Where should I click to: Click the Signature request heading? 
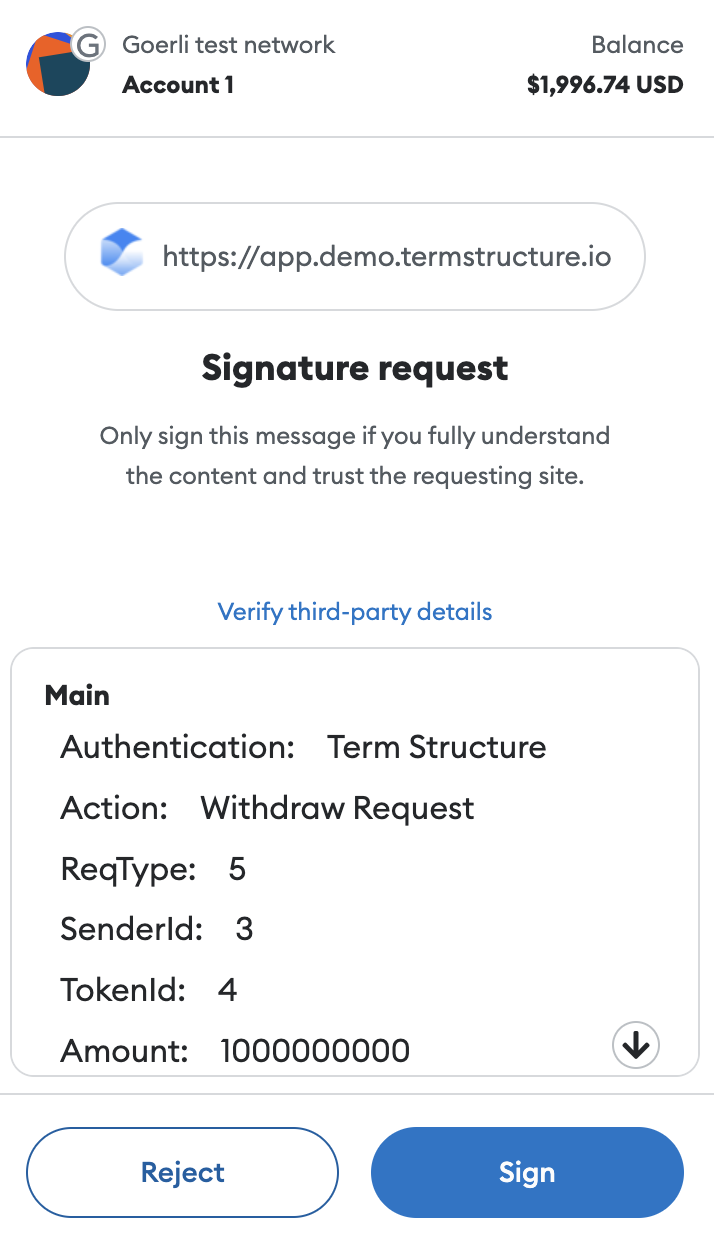(x=355, y=368)
